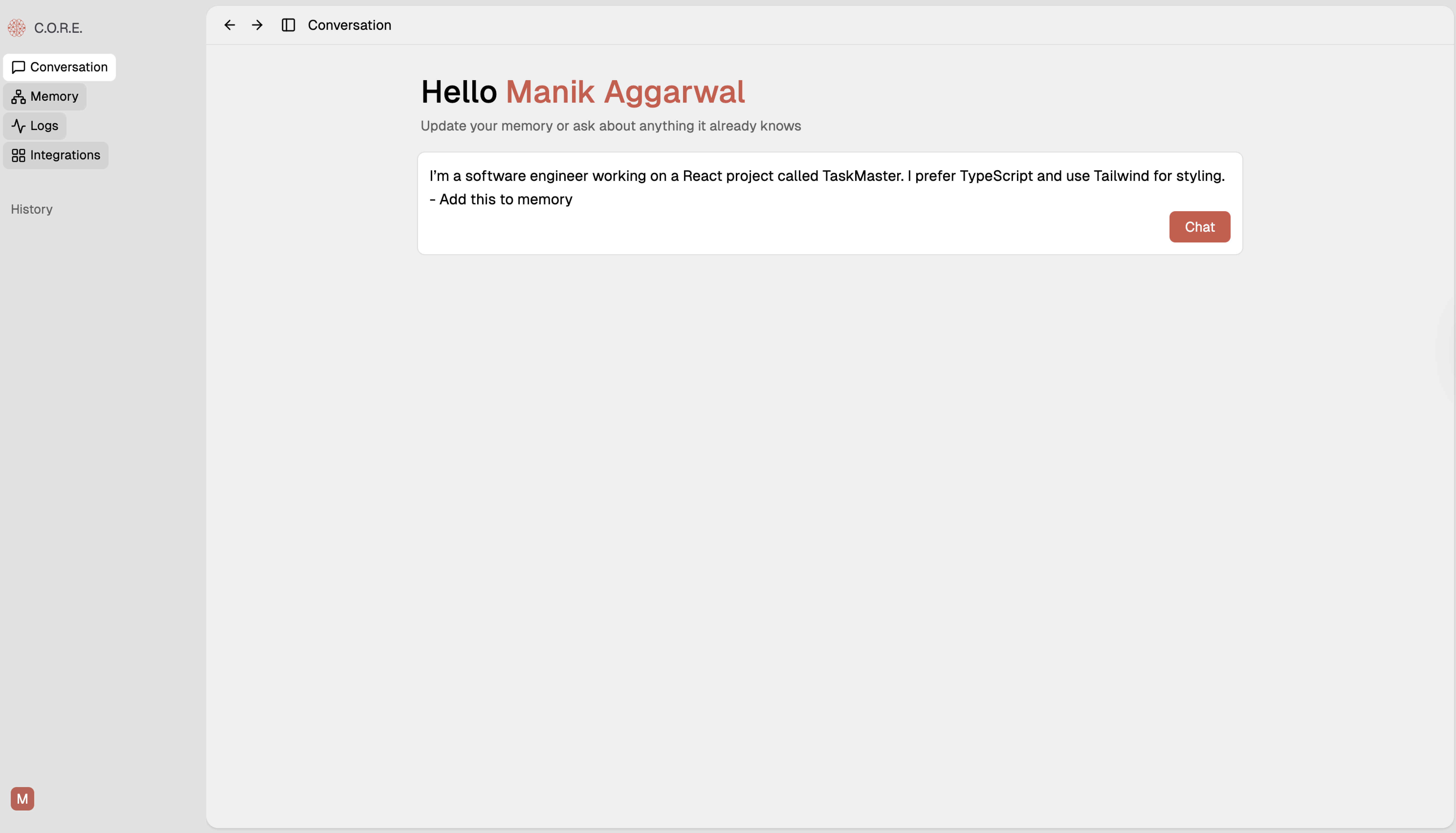Click the Manik Aggarwal name text
Screen dimensions: 1456x833
tap(625, 92)
